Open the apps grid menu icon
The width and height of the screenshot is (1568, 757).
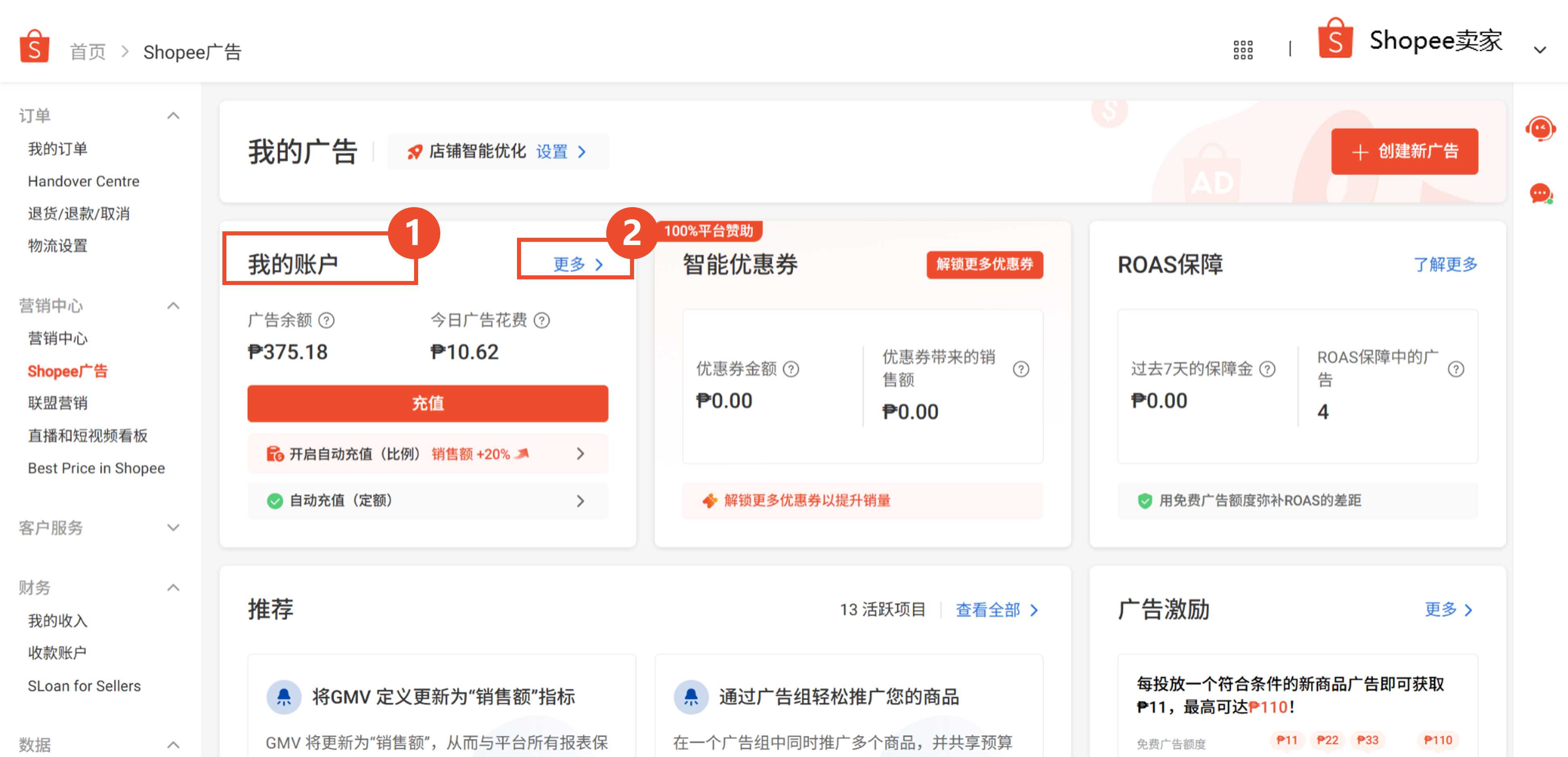1242,49
